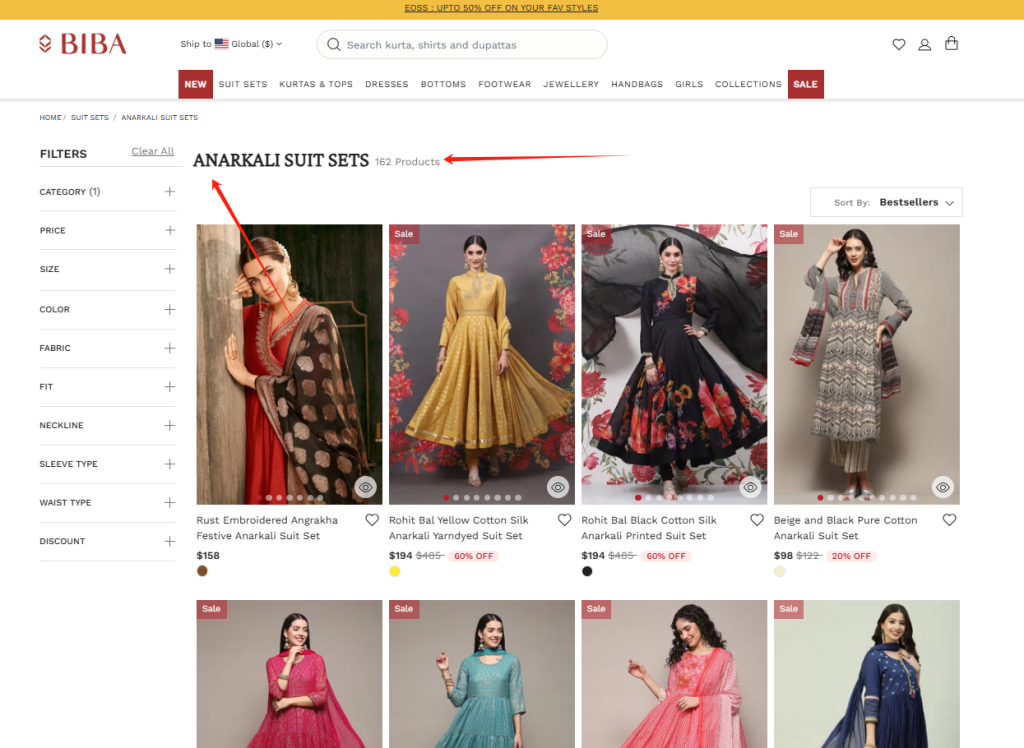Select the yellow color swatch under Rohit Bal suit
The height and width of the screenshot is (748, 1024).
[394, 571]
